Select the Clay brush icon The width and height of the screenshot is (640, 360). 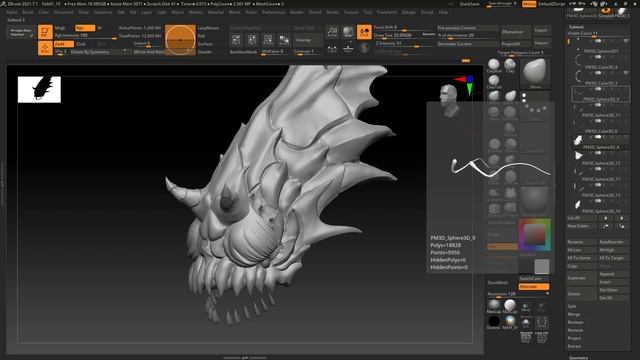click(510, 64)
